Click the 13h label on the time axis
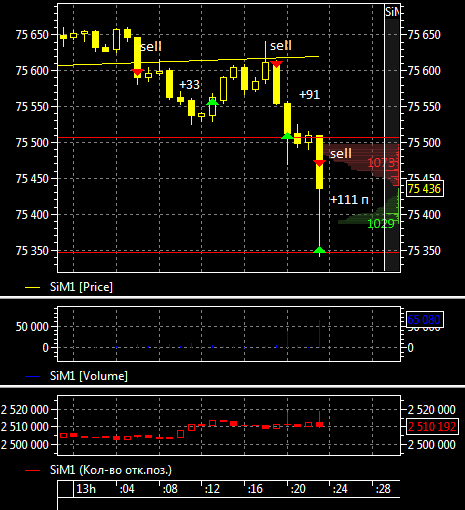465x510 pixels. pos(86,489)
